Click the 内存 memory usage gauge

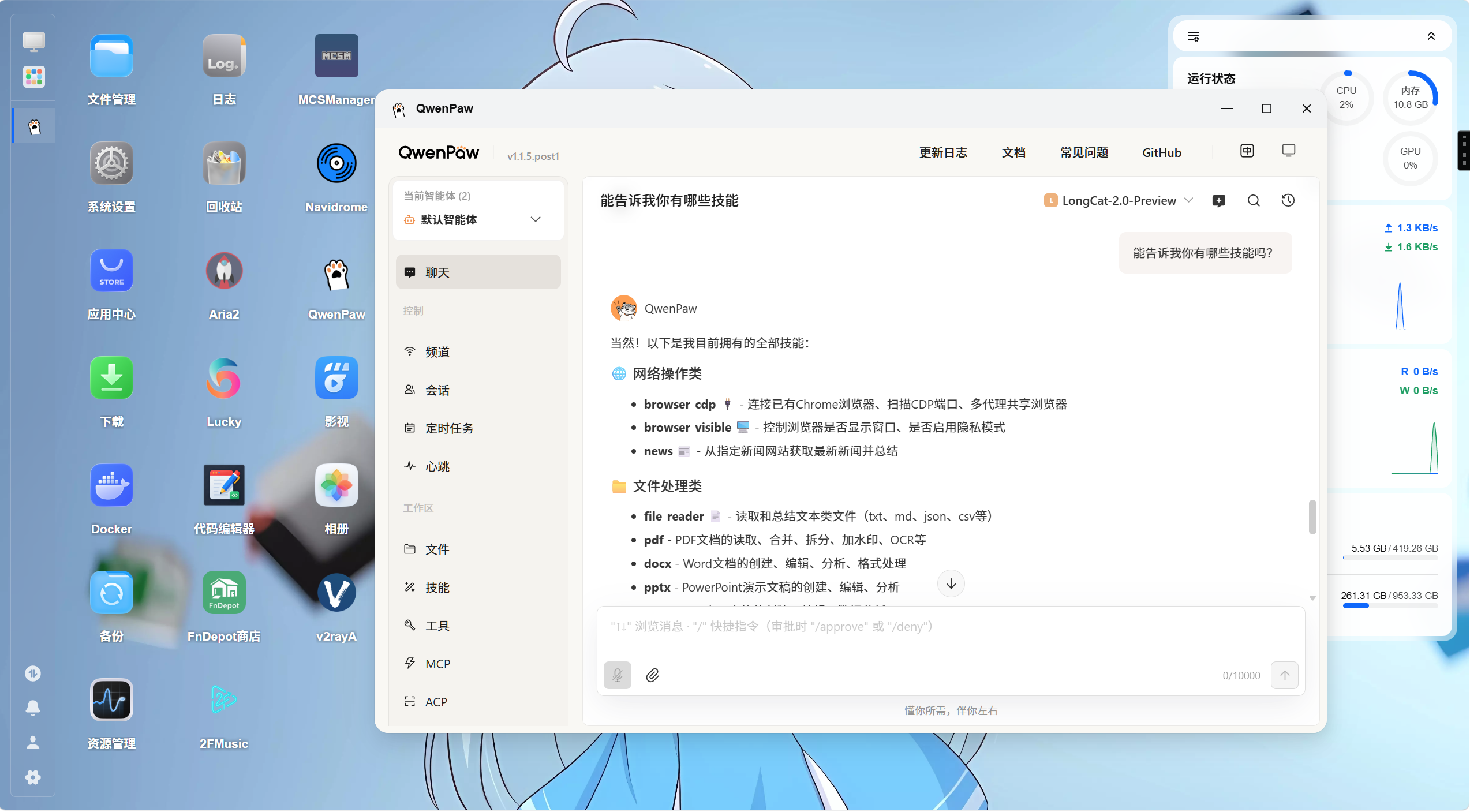point(1411,98)
